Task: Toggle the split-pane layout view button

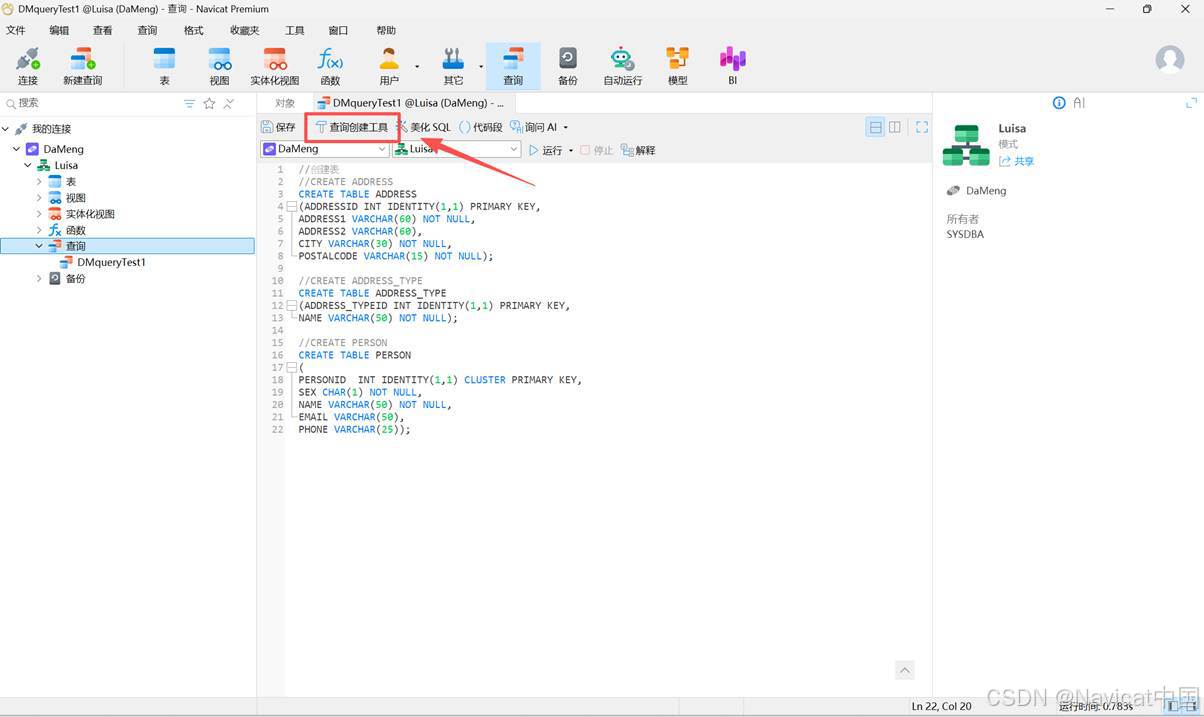Action: pyautogui.click(x=895, y=127)
